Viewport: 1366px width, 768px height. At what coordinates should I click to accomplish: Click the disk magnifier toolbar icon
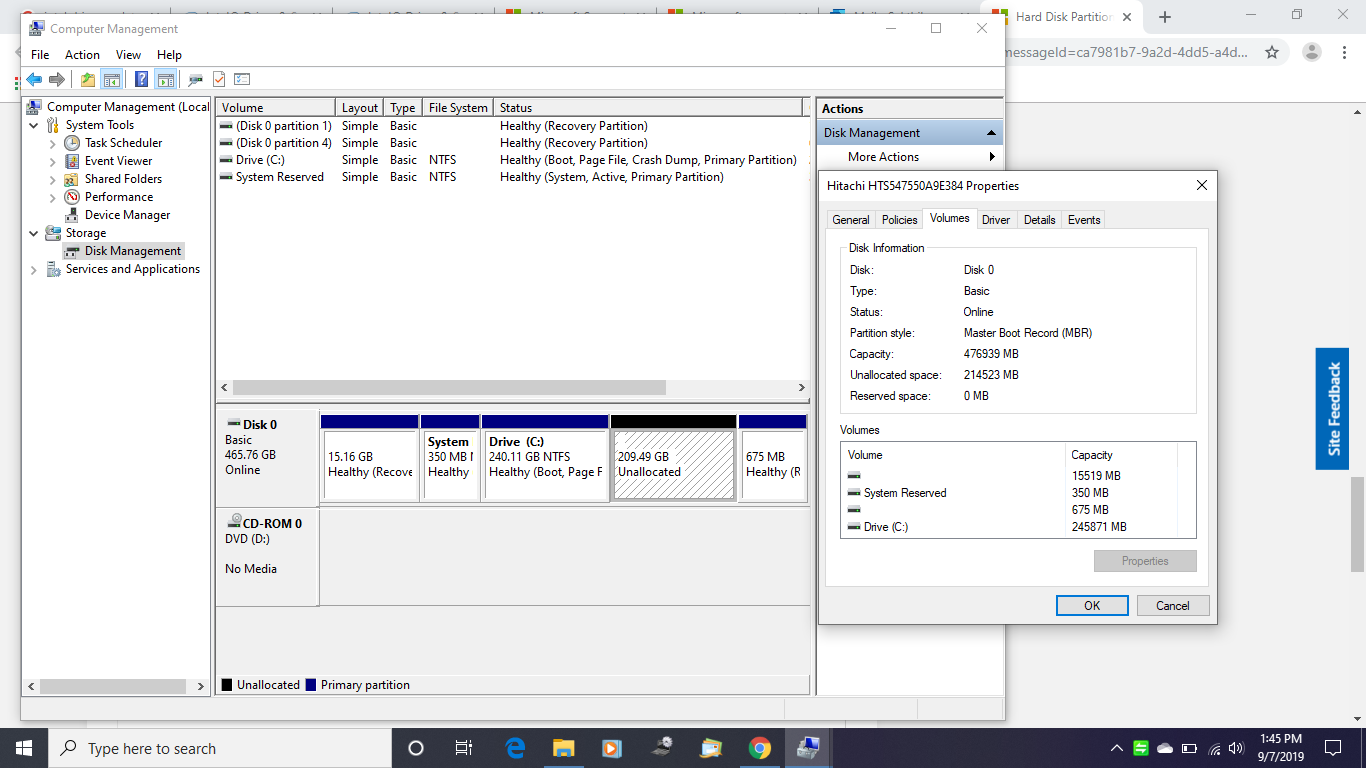point(196,80)
